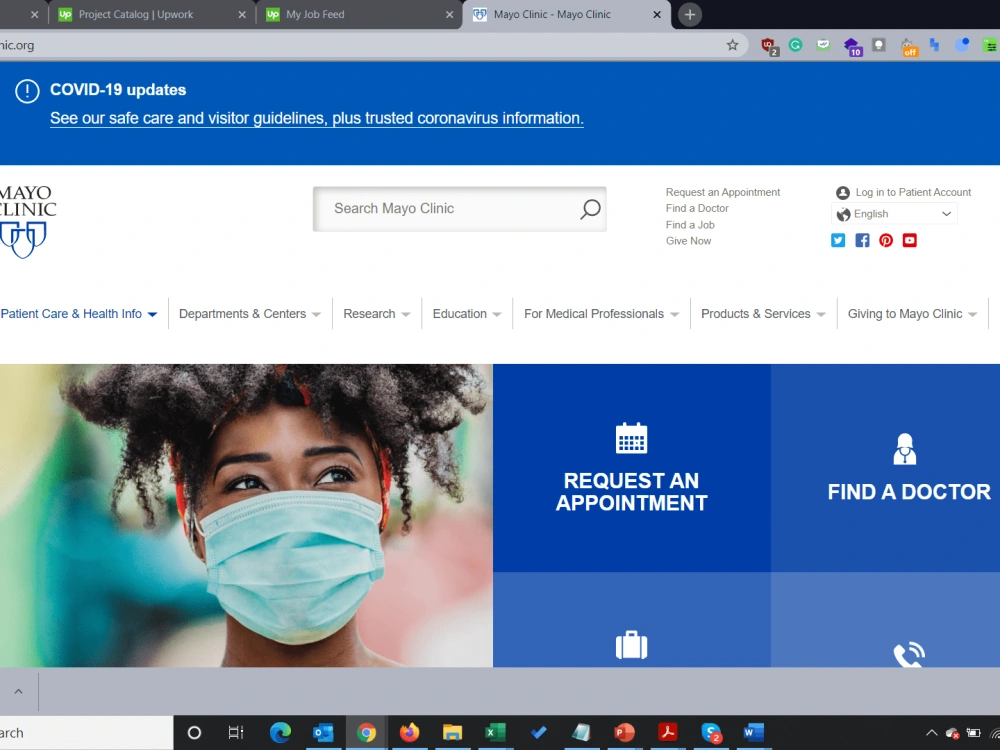Open Task View on the taskbar
This screenshot has height=750, width=1000.
pyautogui.click(x=237, y=732)
